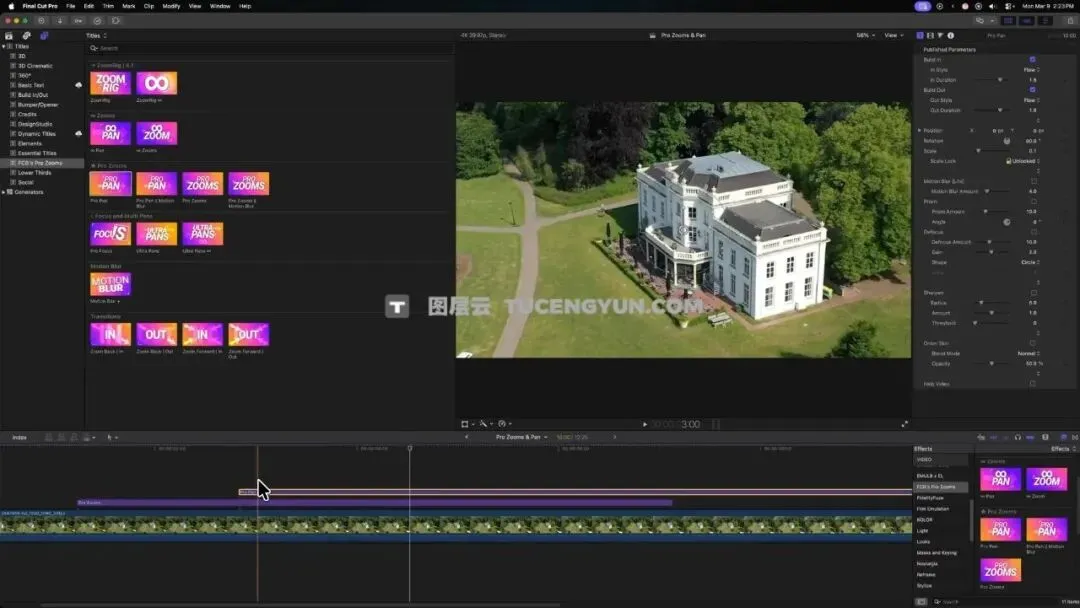Enable the Defocus checkbox

[1033, 232]
